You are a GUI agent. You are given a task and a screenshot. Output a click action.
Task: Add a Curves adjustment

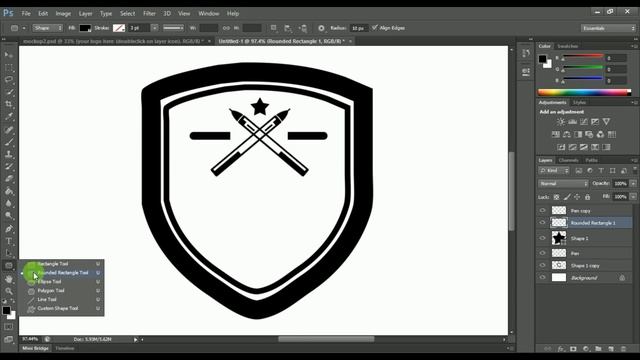click(584, 122)
